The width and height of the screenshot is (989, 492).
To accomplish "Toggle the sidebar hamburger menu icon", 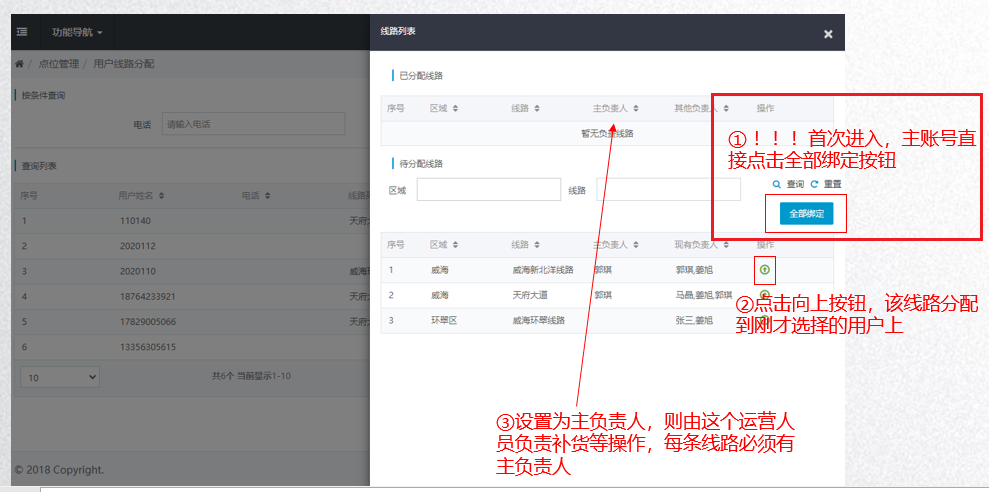I will coord(22,32).
